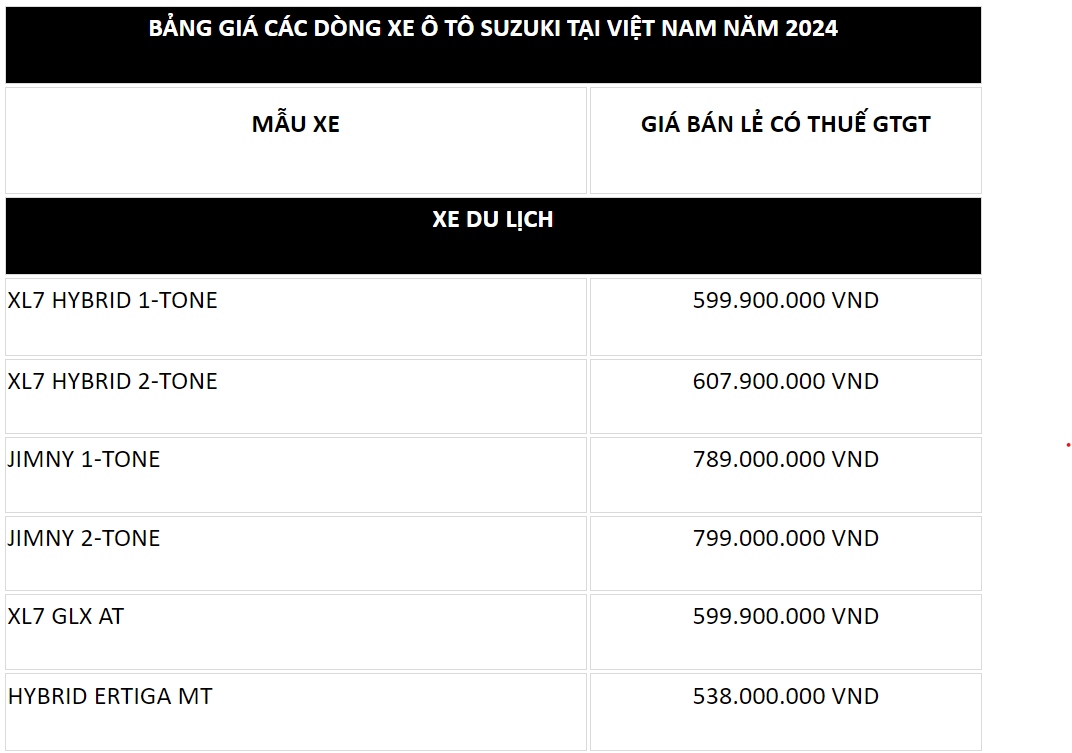Viewport: 1072px width, 753px height.
Task: Click the small red dot at right edge
Action: tap(1068, 445)
